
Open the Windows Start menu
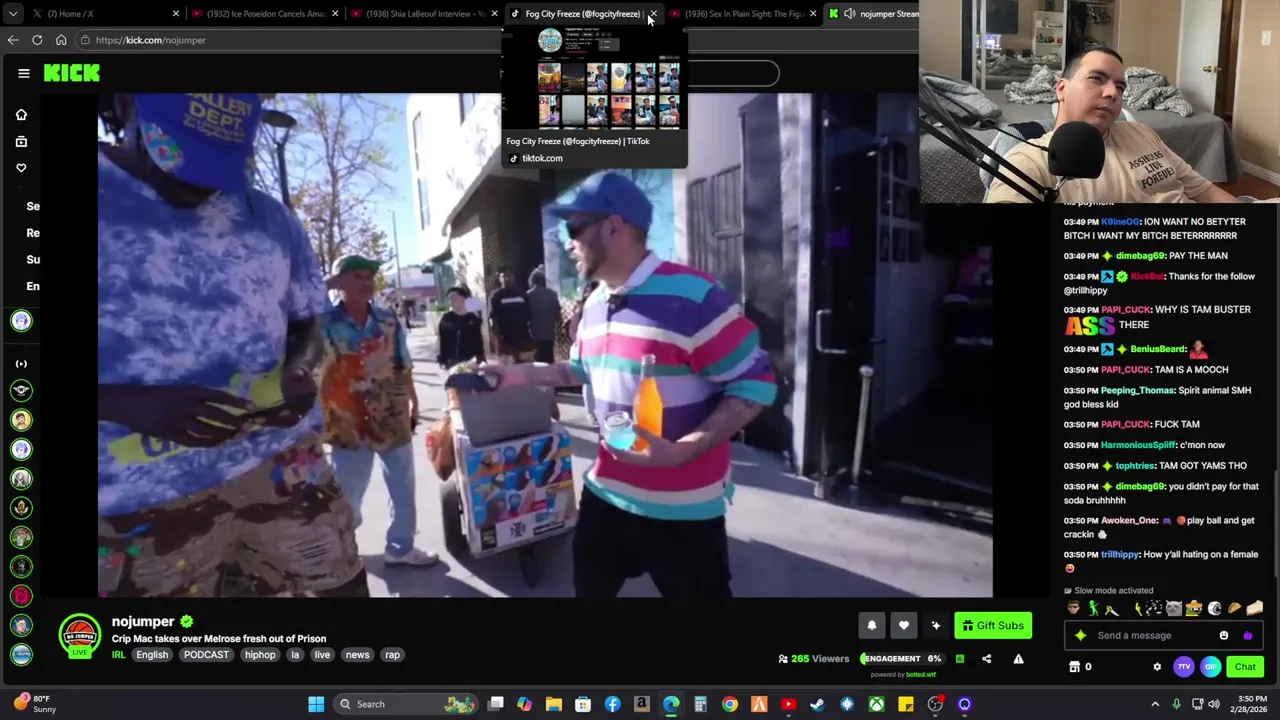[x=316, y=704]
